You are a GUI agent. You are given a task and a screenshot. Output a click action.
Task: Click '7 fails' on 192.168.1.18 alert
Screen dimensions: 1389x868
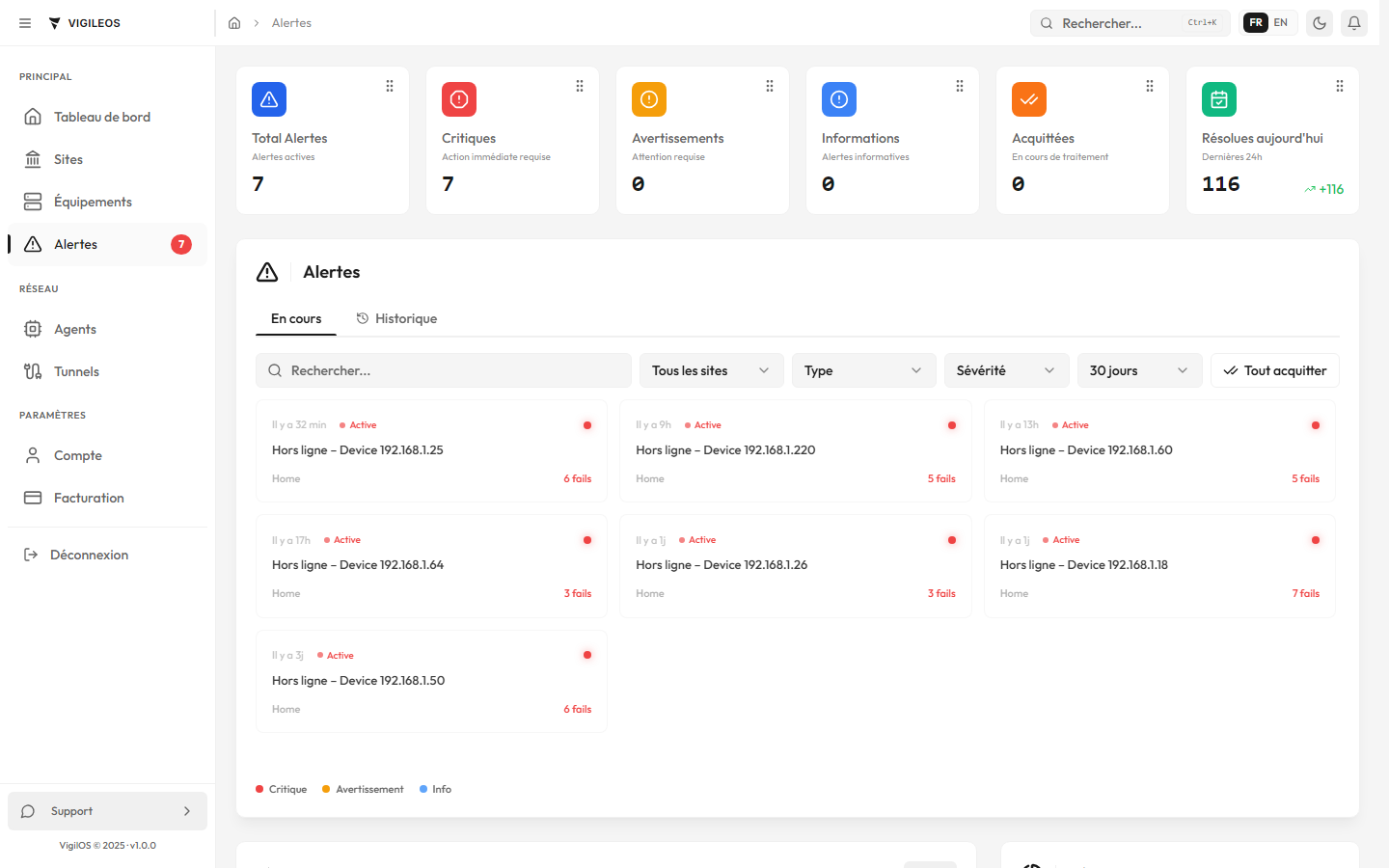tap(1306, 593)
